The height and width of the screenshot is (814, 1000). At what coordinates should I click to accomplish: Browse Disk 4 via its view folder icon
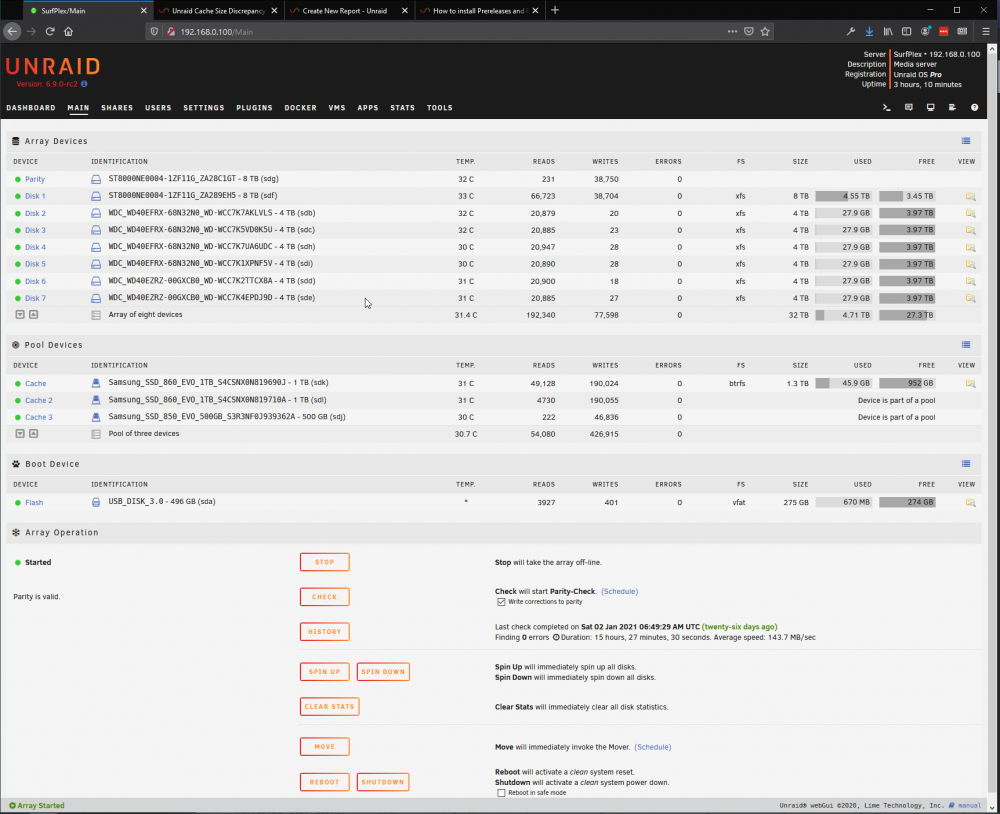[970, 248]
